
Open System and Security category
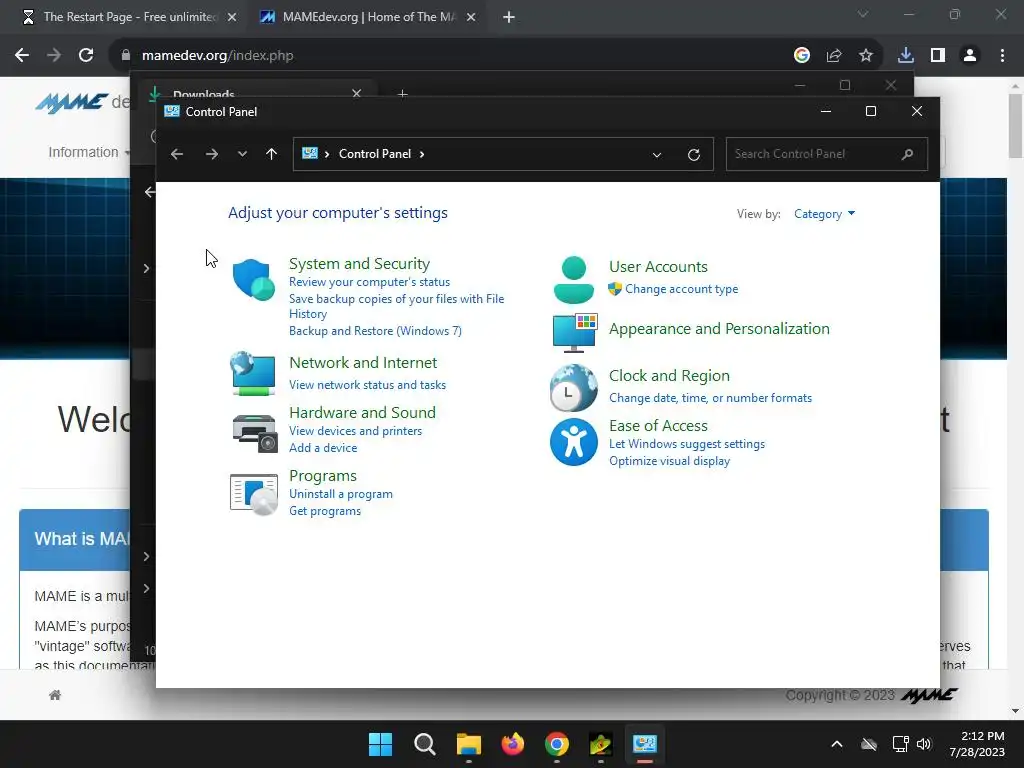(359, 264)
